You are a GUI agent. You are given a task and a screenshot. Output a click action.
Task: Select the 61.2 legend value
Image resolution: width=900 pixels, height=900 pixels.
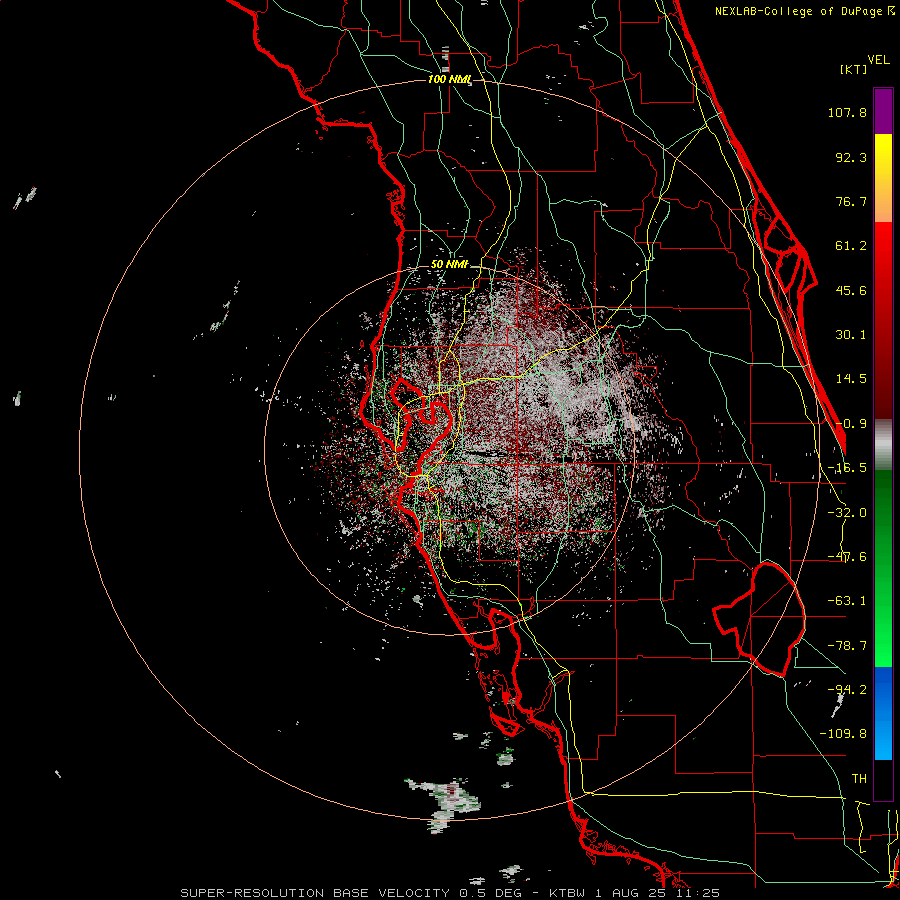tap(851, 246)
